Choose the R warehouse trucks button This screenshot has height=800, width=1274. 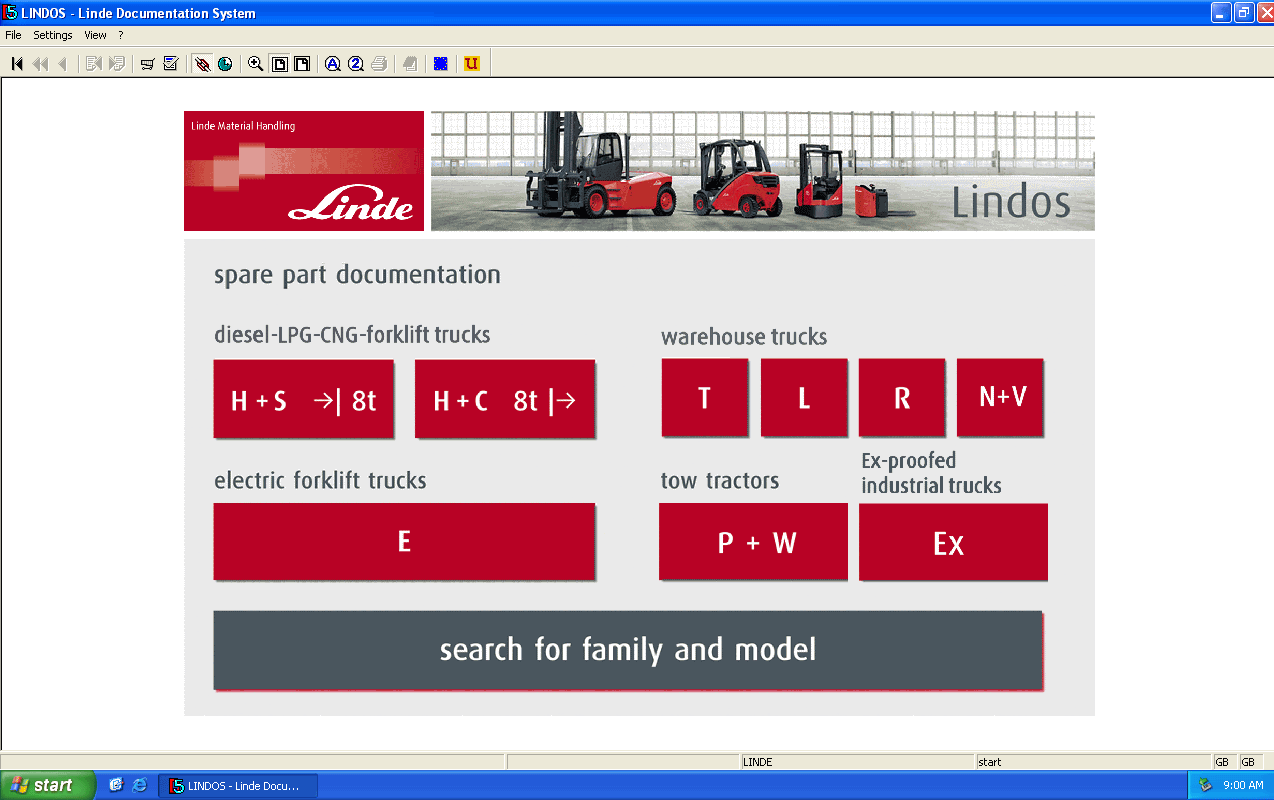902,398
